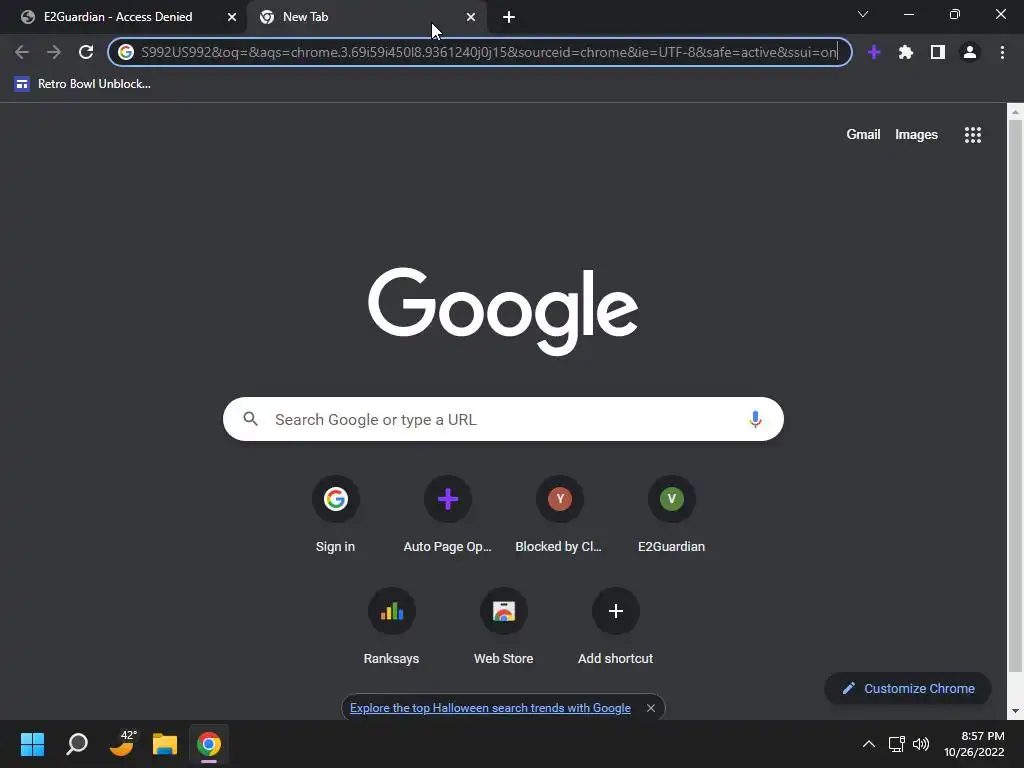Open Chrome three-dot menu
The height and width of the screenshot is (768, 1024).
point(1002,52)
